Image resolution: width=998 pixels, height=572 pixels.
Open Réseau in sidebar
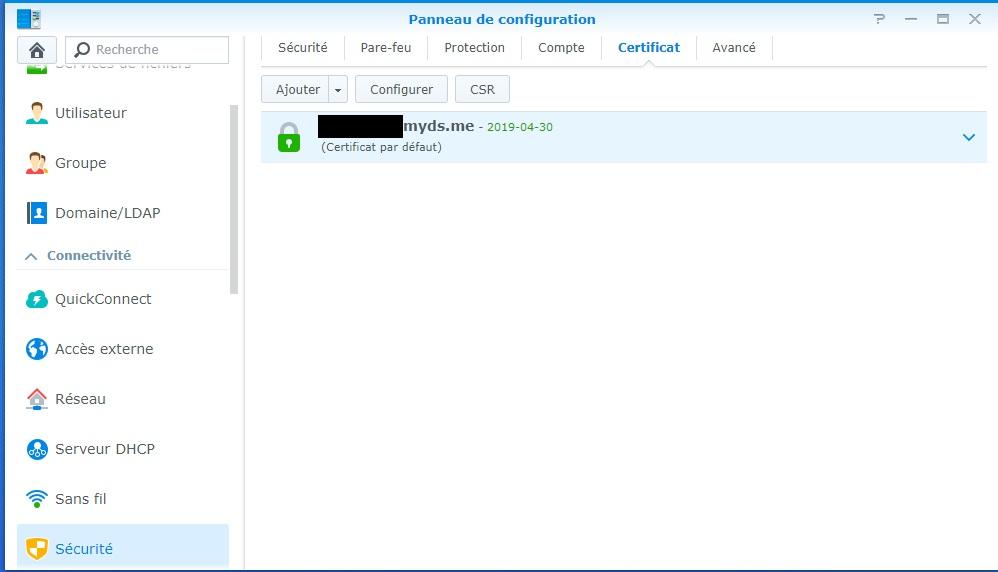pyautogui.click(x=123, y=399)
